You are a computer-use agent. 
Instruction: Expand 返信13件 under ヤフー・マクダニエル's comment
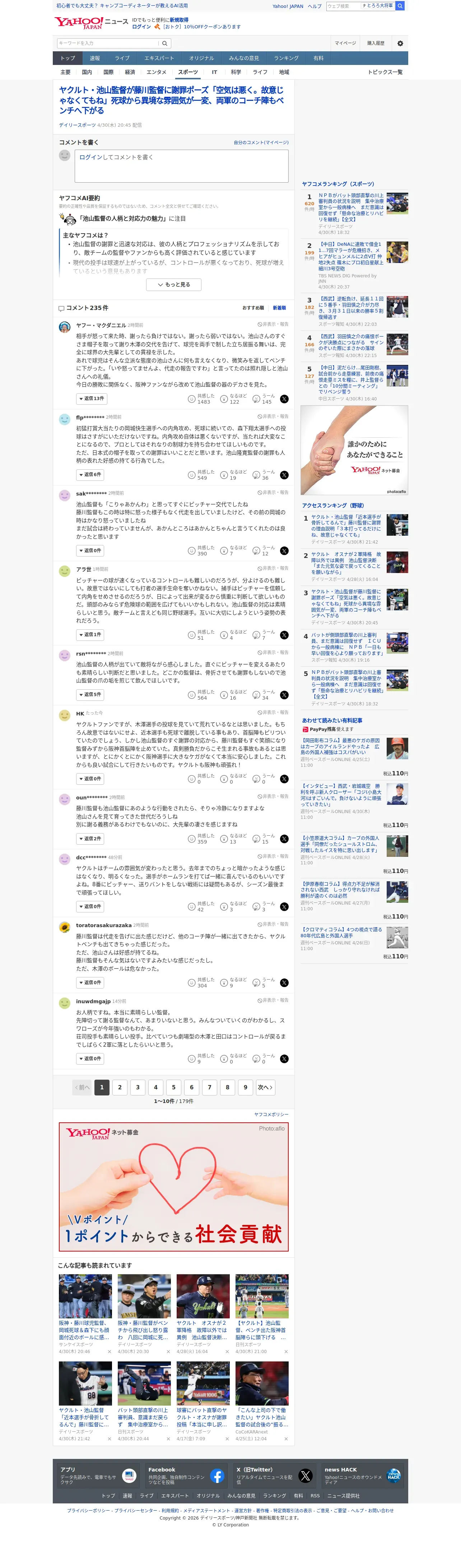91,399
